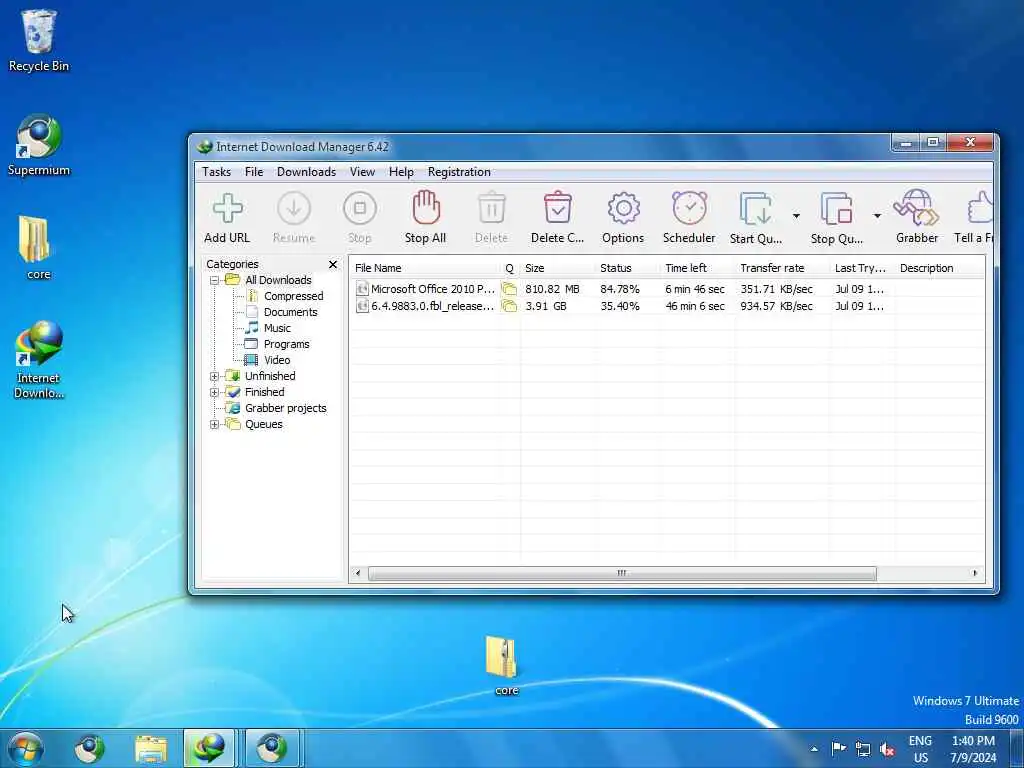Open Start Queue dropdown arrow

point(796,216)
